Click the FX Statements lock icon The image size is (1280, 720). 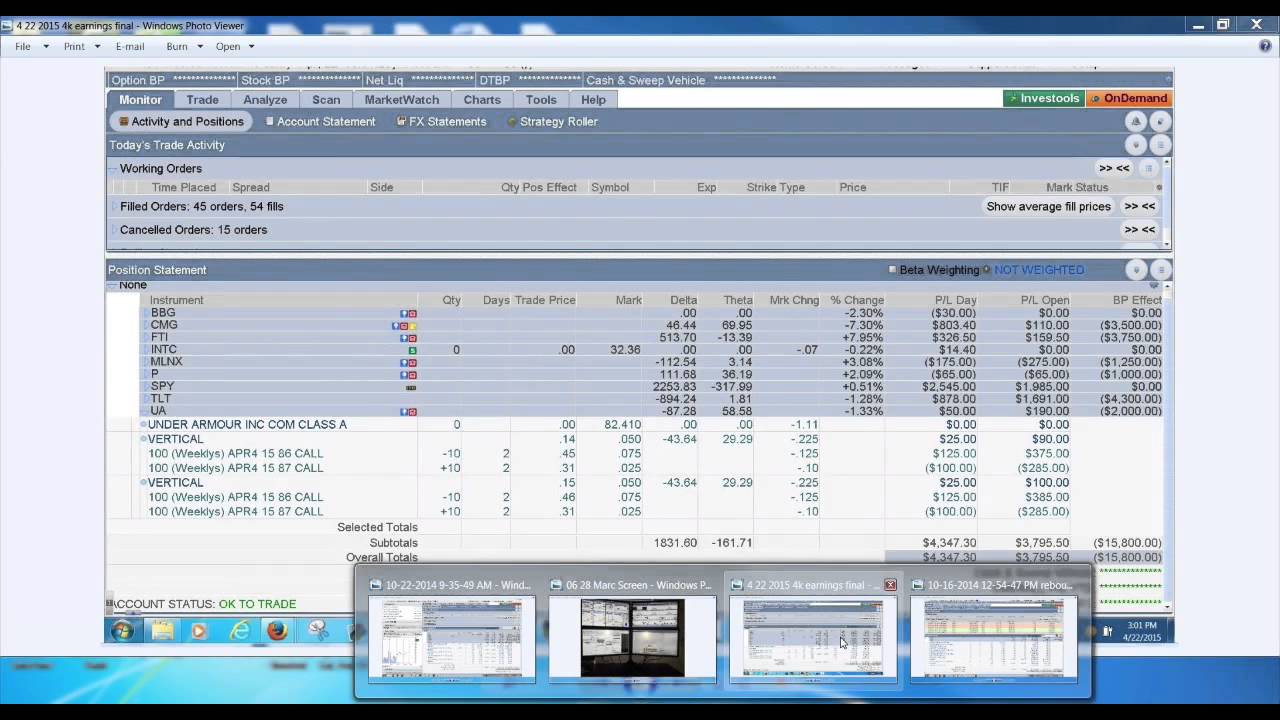pyautogui.click(x=401, y=122)
